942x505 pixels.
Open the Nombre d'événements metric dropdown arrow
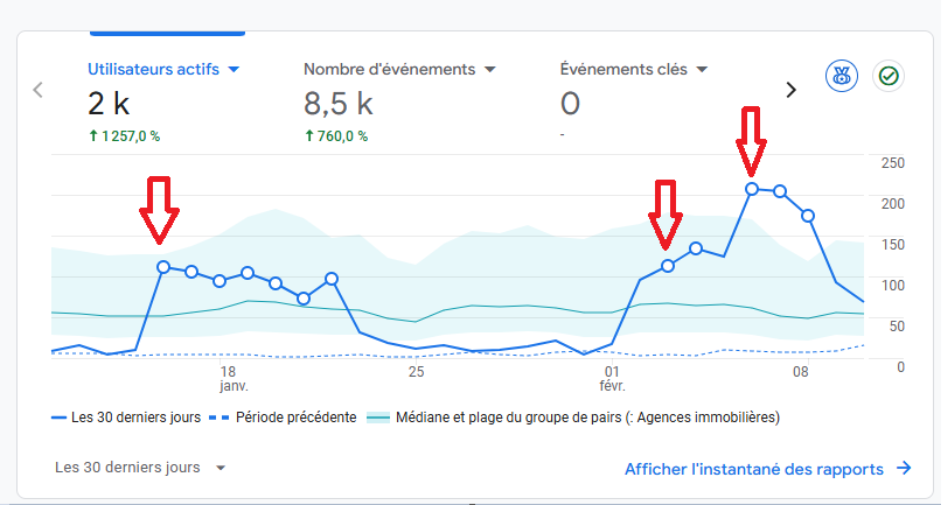click(490, 70)
